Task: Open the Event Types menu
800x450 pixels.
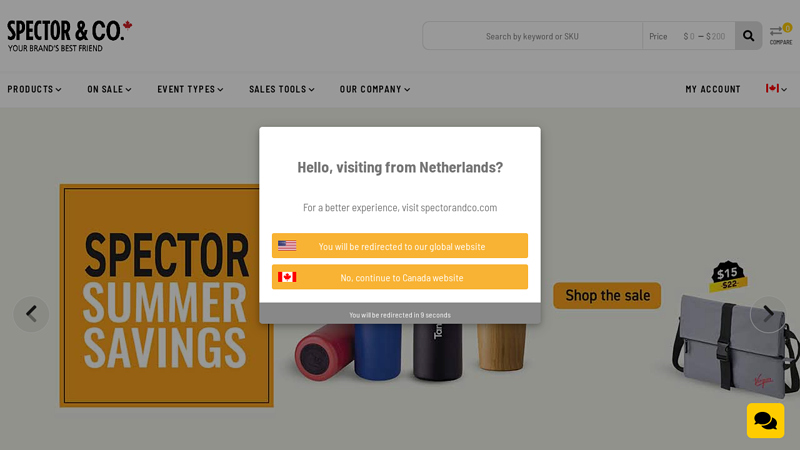Action: pyautogui.click(x=190, y=89)
